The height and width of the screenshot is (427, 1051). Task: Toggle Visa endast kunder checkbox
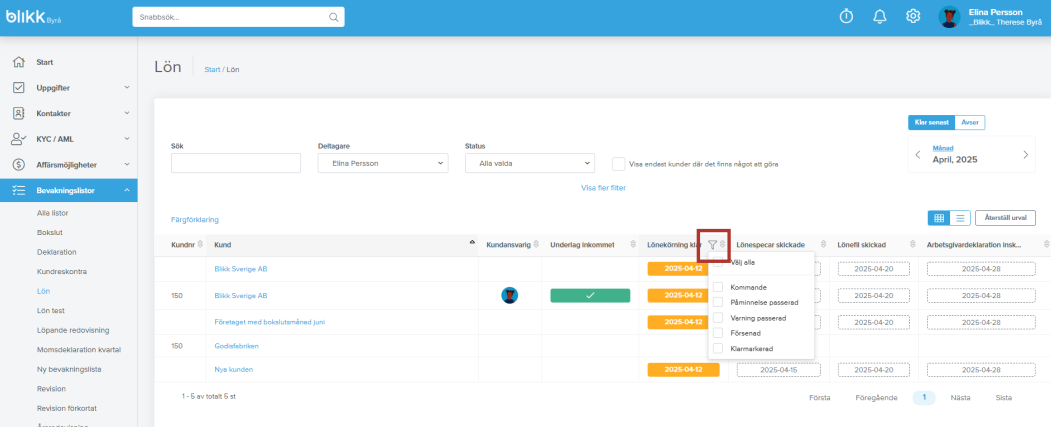[619, 164]
